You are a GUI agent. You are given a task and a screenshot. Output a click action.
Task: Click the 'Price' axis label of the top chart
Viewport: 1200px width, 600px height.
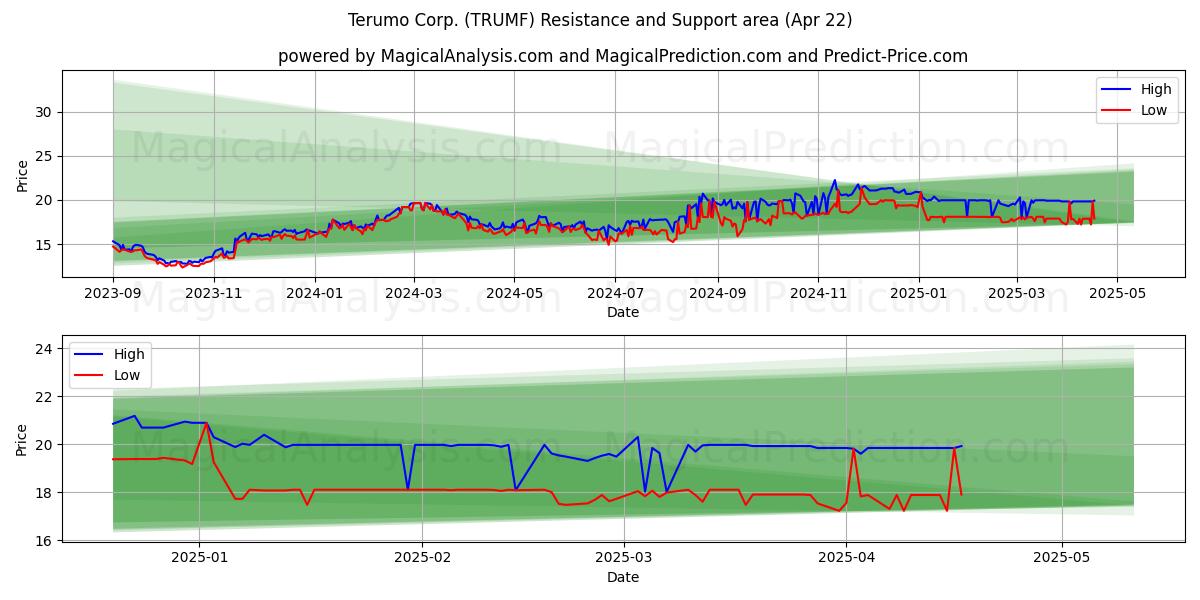pyautogui.click(x=22, y=174)
